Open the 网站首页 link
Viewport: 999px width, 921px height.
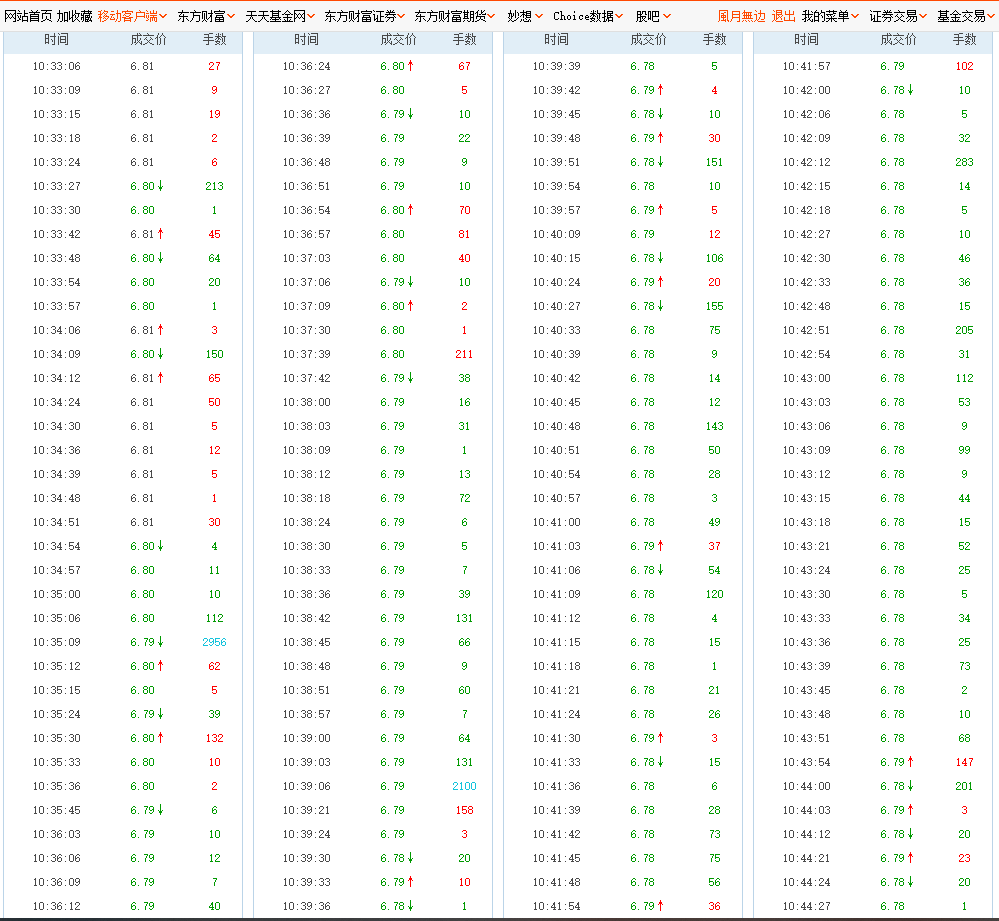coord(28,16)
